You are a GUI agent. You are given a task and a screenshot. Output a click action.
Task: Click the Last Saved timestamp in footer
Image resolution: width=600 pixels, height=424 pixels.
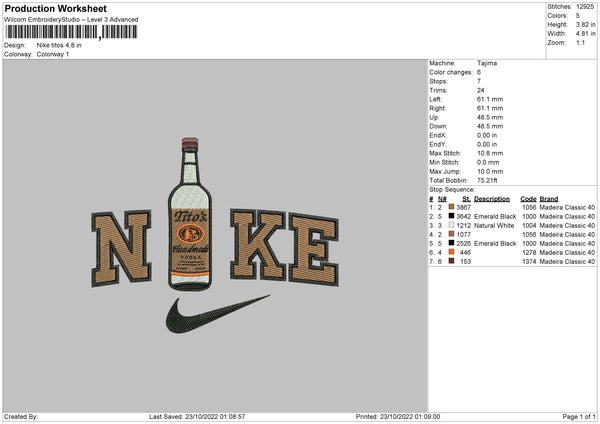click(197, 417)
